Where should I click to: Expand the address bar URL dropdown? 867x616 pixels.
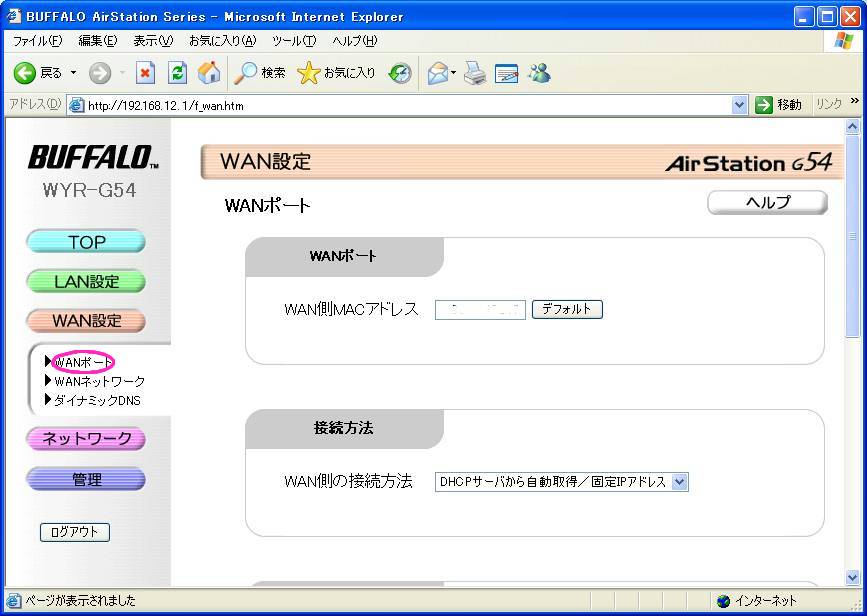[x=740, y=105]
